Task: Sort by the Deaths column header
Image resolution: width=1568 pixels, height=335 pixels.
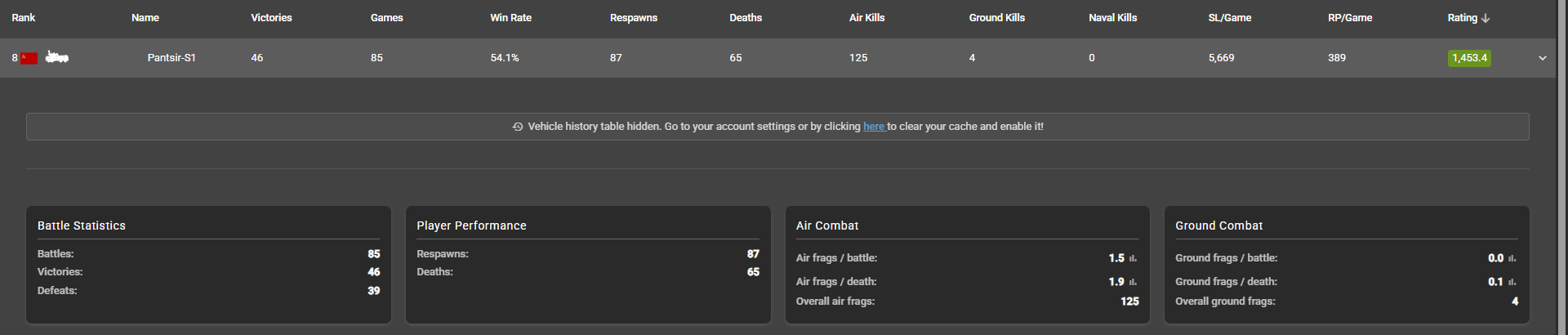Action: (x=746, y=18)
